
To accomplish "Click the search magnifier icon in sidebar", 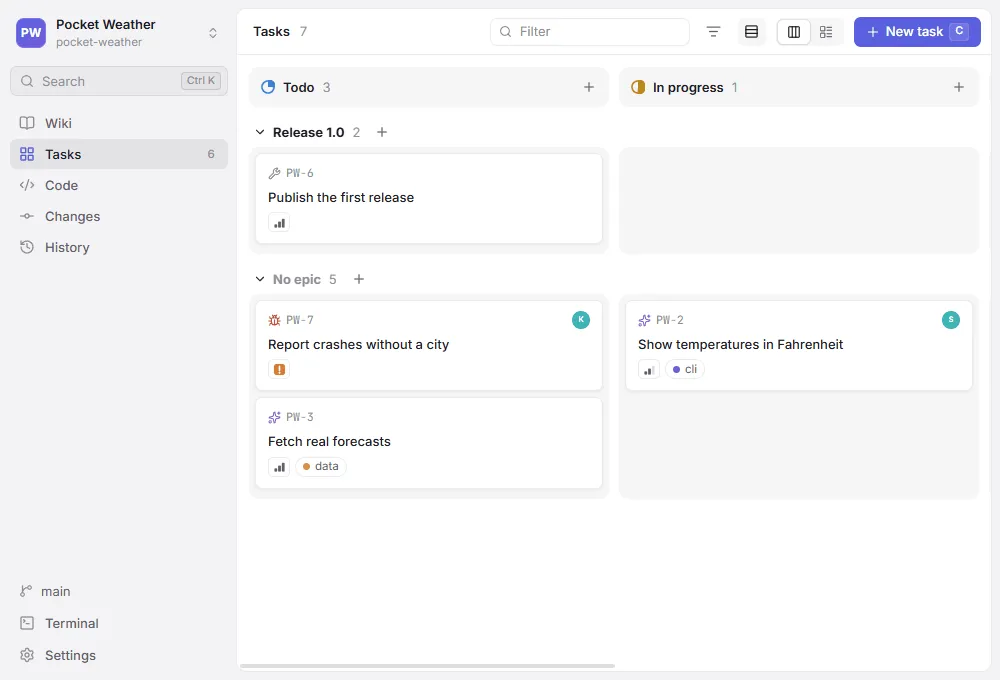I will point(27,81).
